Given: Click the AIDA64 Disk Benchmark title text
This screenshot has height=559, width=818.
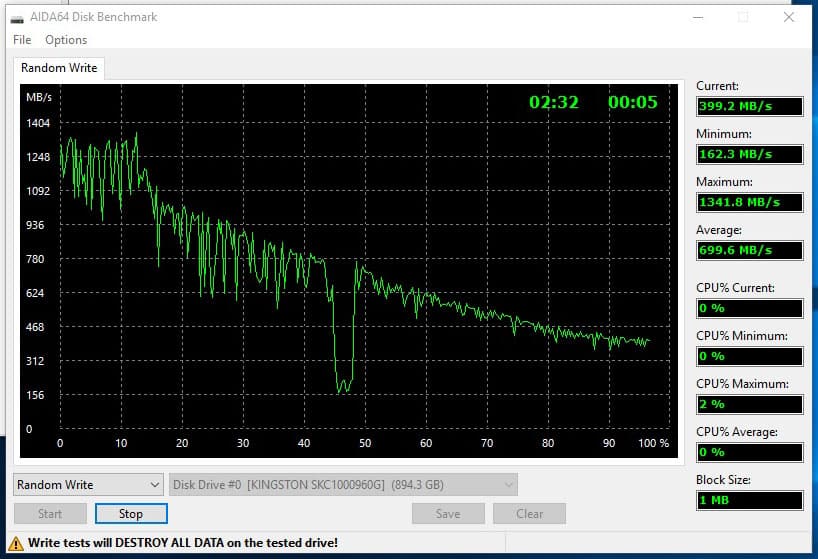Looking at the screenshot, I should pos(93,17).
